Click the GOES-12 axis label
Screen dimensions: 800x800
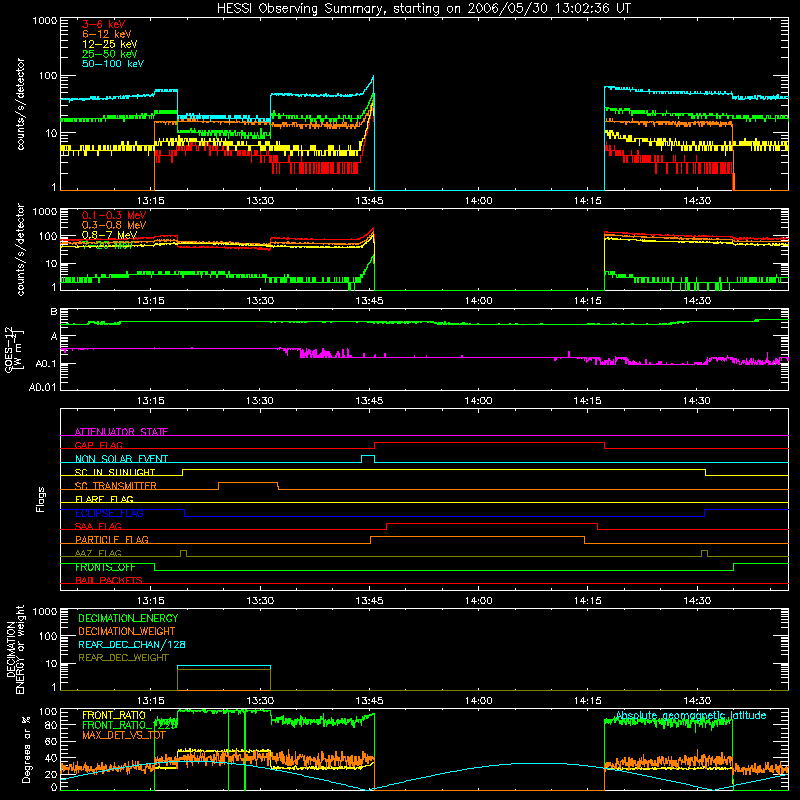coord(13,349)
